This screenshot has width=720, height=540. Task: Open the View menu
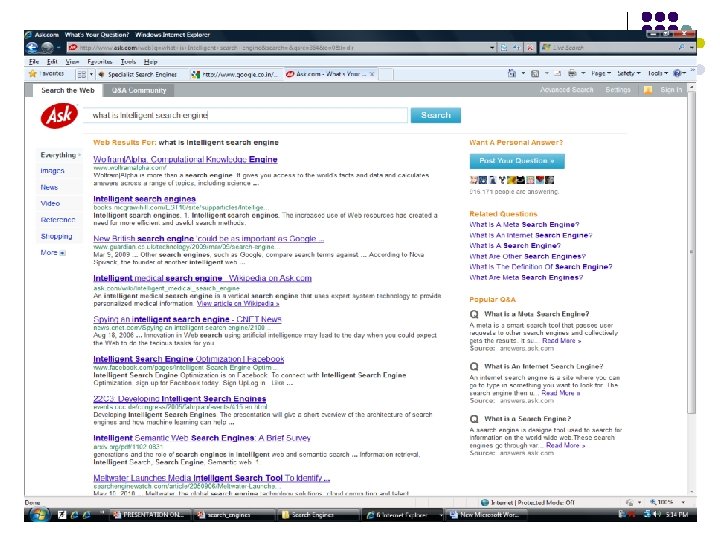coord(72,62)
